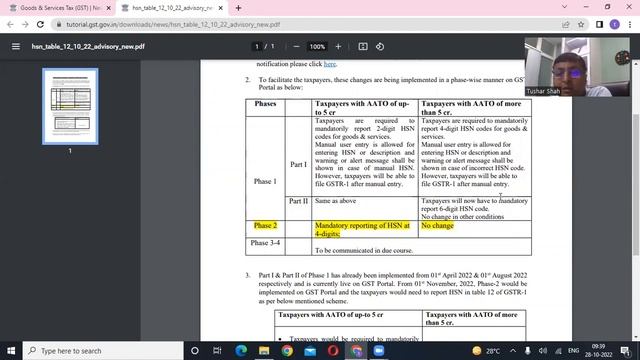The width and height of the screenshot is (640, 360).
Task: Open Cortana circle icon on taskbar
Action: [x=195, y=351]
